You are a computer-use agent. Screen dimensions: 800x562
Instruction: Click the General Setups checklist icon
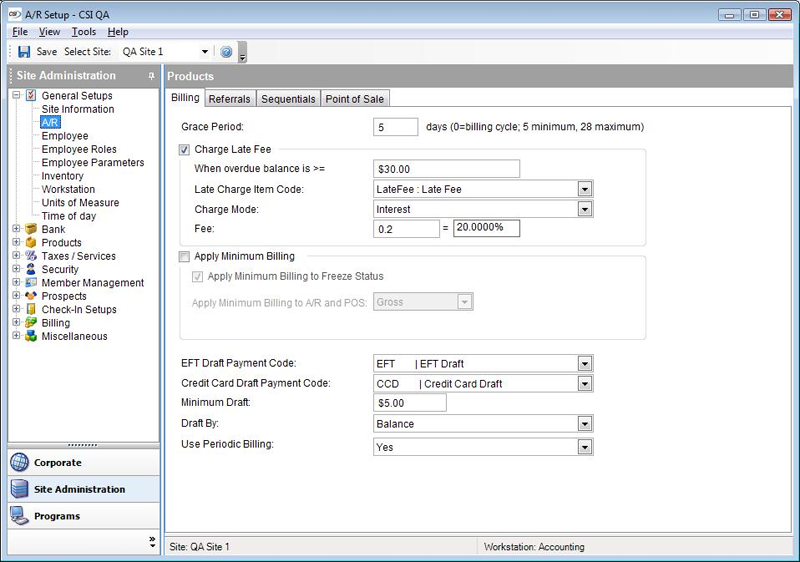coord(31,95)
